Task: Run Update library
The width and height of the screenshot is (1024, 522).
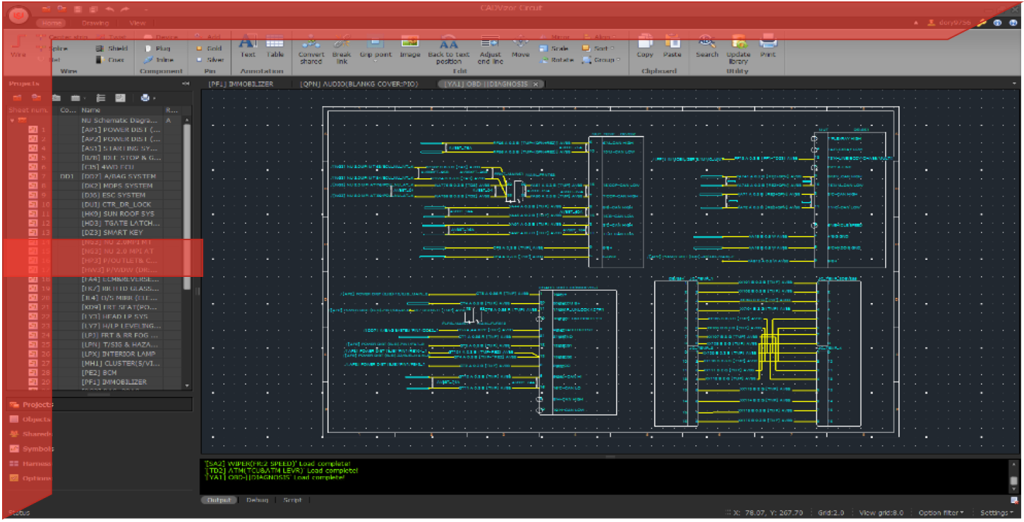Action: coord(739,49)
